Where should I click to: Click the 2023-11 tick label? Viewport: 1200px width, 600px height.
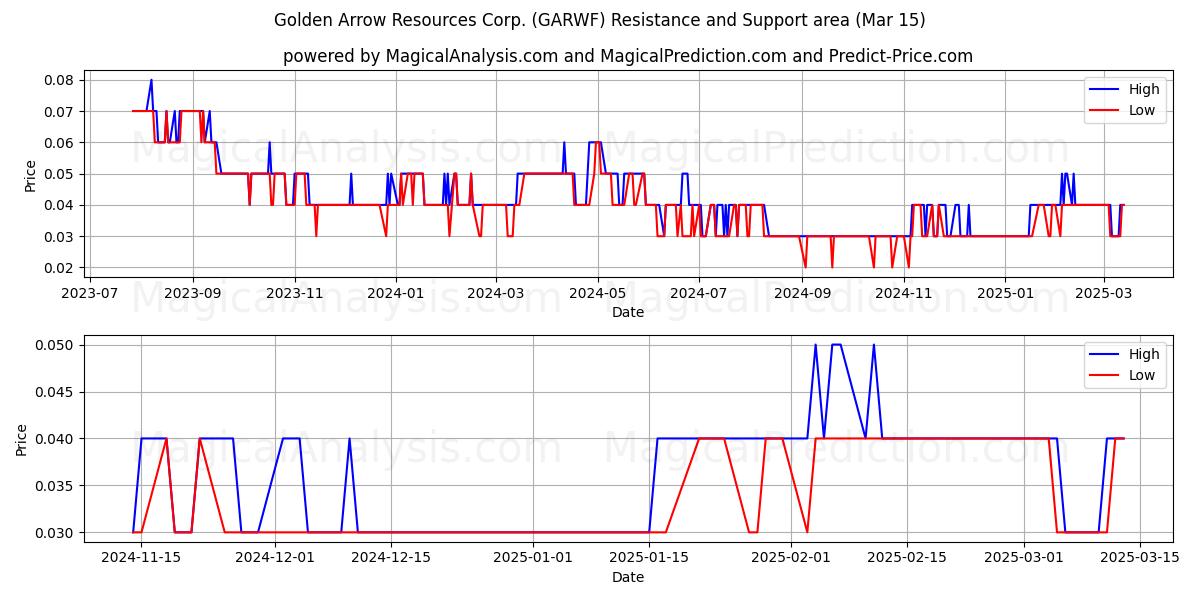click(x=295, y=293)
